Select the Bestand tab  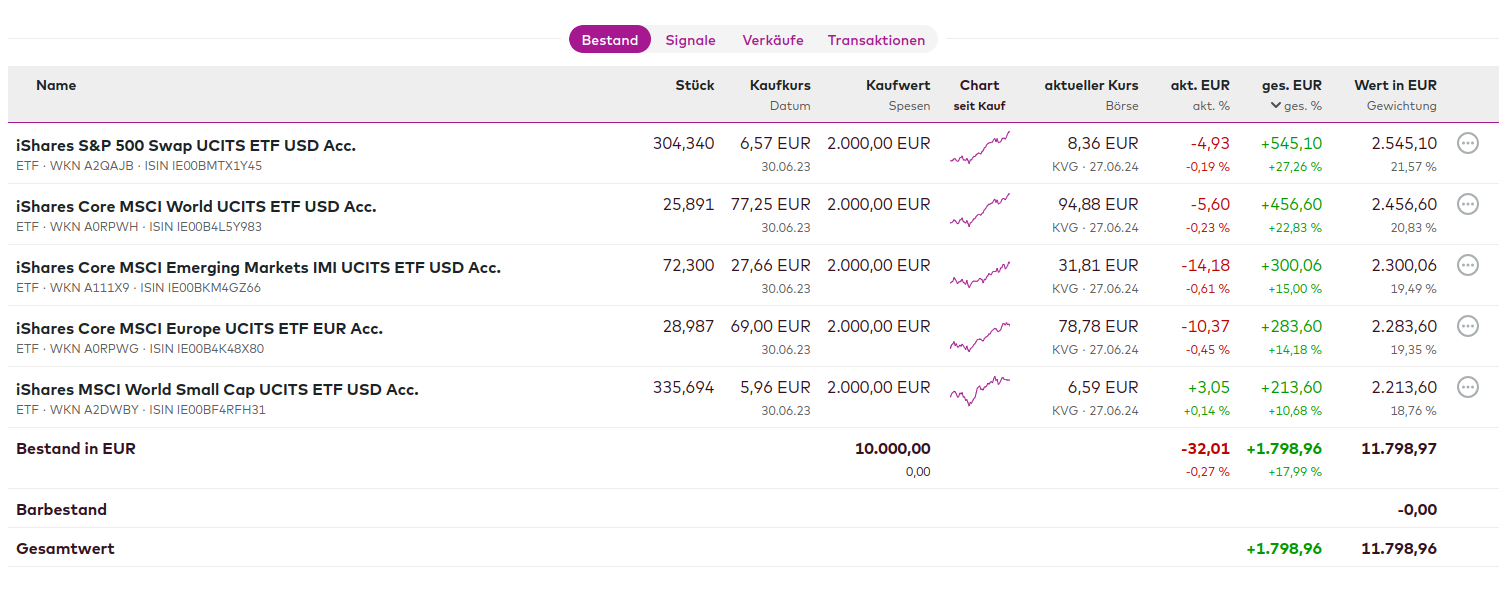(x=609, y=40)
